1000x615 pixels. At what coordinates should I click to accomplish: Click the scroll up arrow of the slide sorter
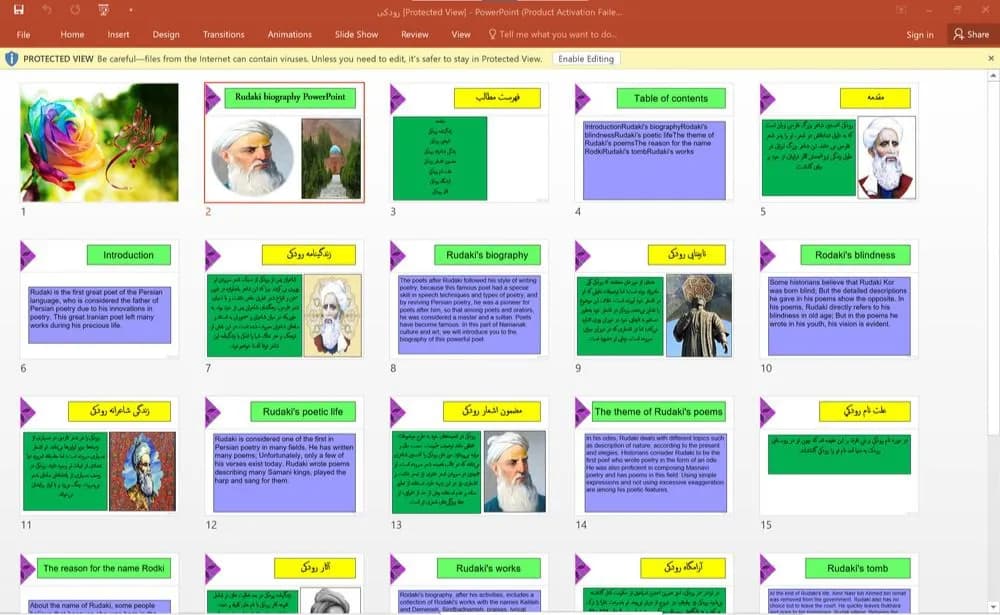993,77
